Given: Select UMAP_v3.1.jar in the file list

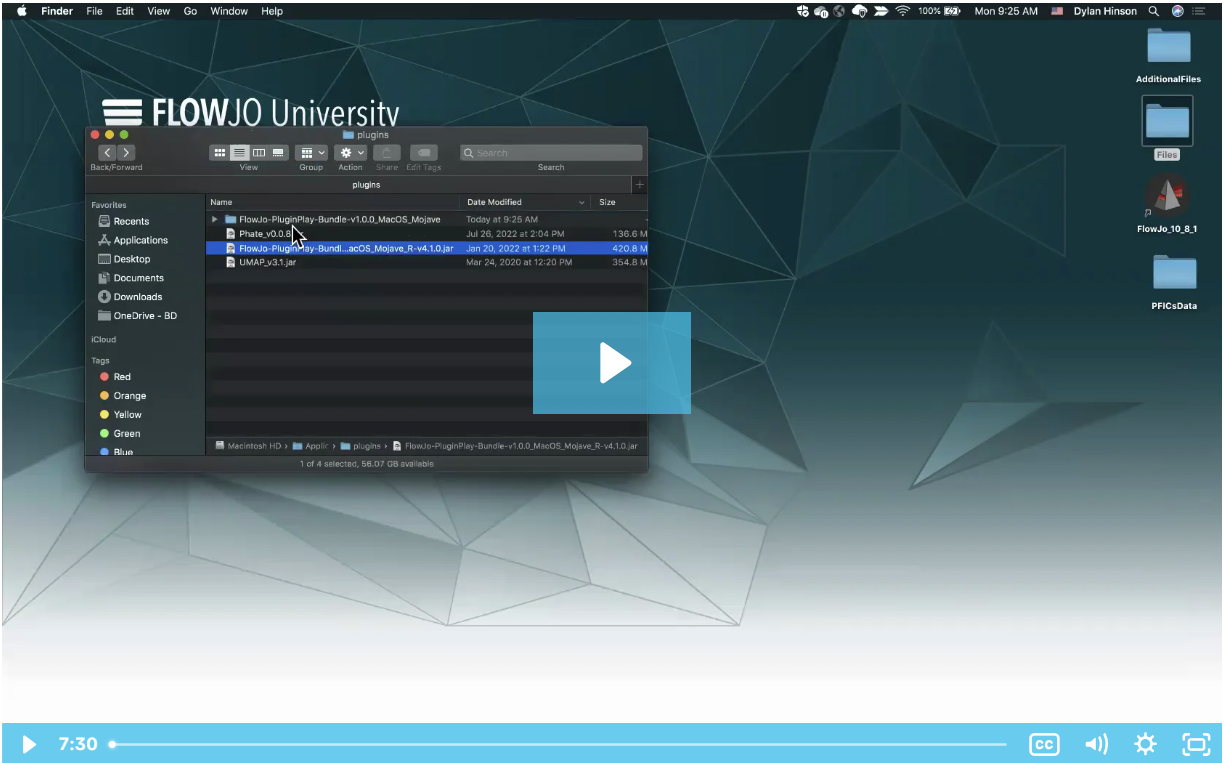Looking at the screenshot, I should 267,262.
